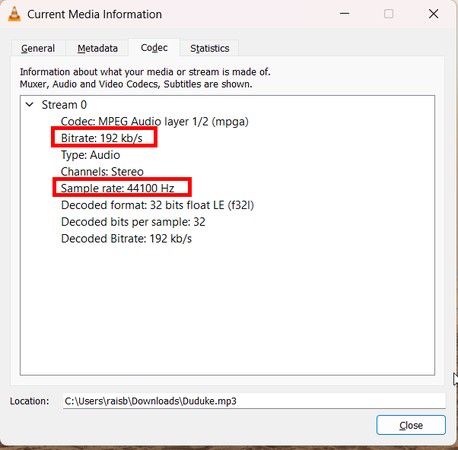Open the Metadata tab
The height and width of the screenshot is (450, 458).
pos(97,48)
